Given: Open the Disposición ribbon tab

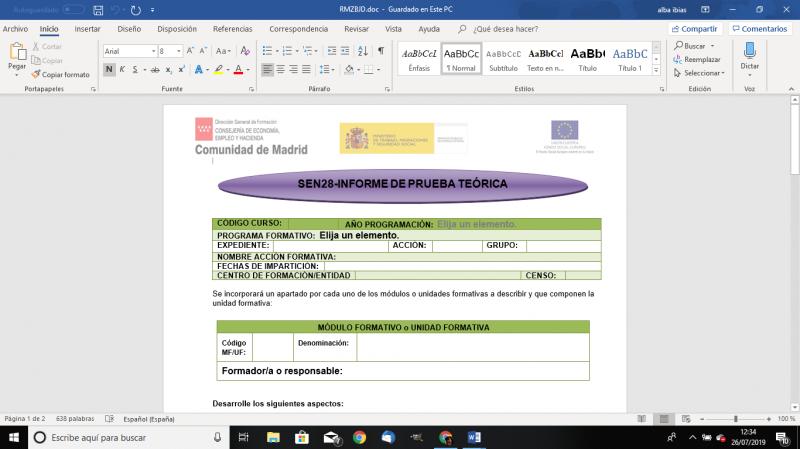Looking at the screenshot, I should (x=177, y=29).
